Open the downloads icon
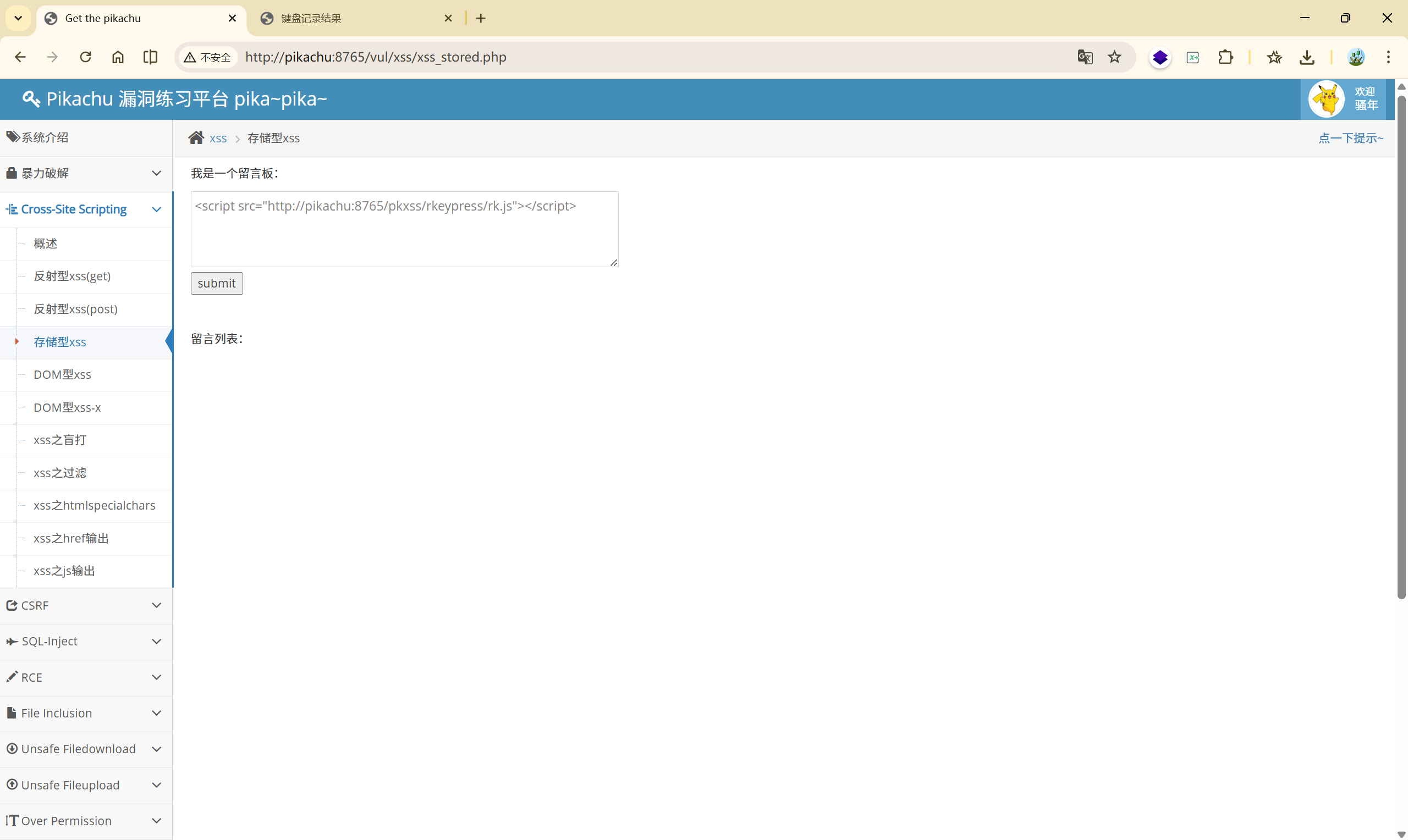1408x840 pixels. (1307, 57)
